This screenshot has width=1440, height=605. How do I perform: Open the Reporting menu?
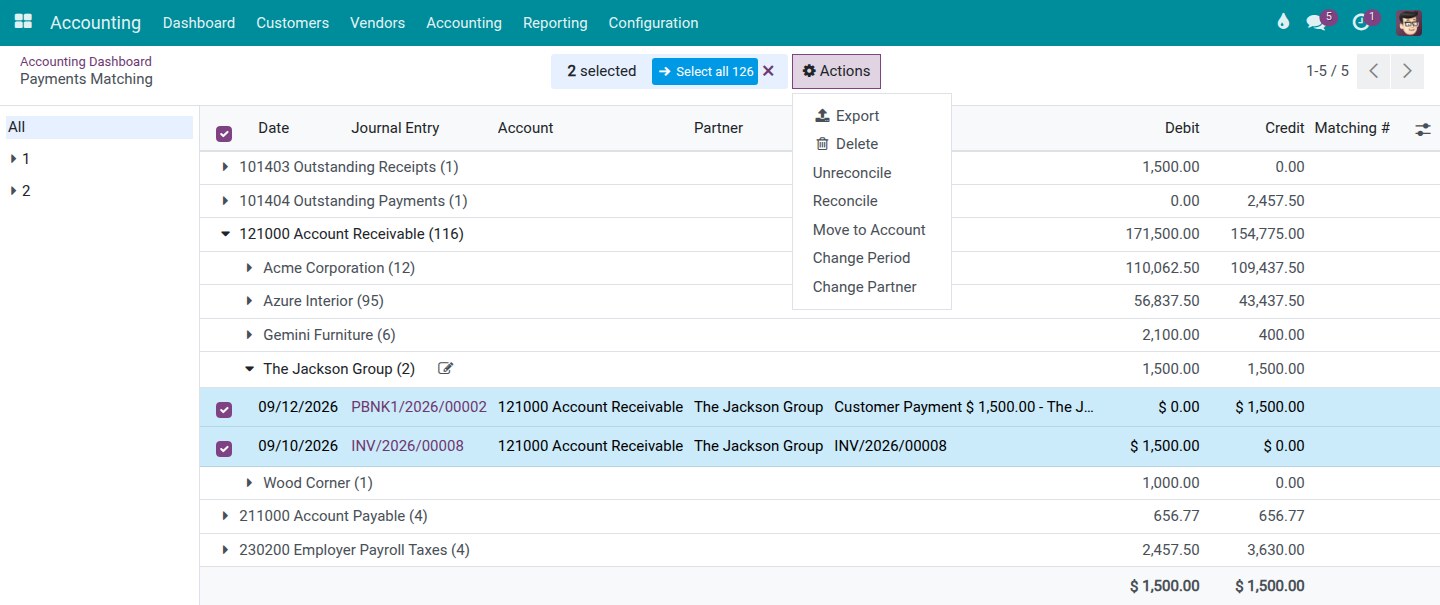pos(555,22)
